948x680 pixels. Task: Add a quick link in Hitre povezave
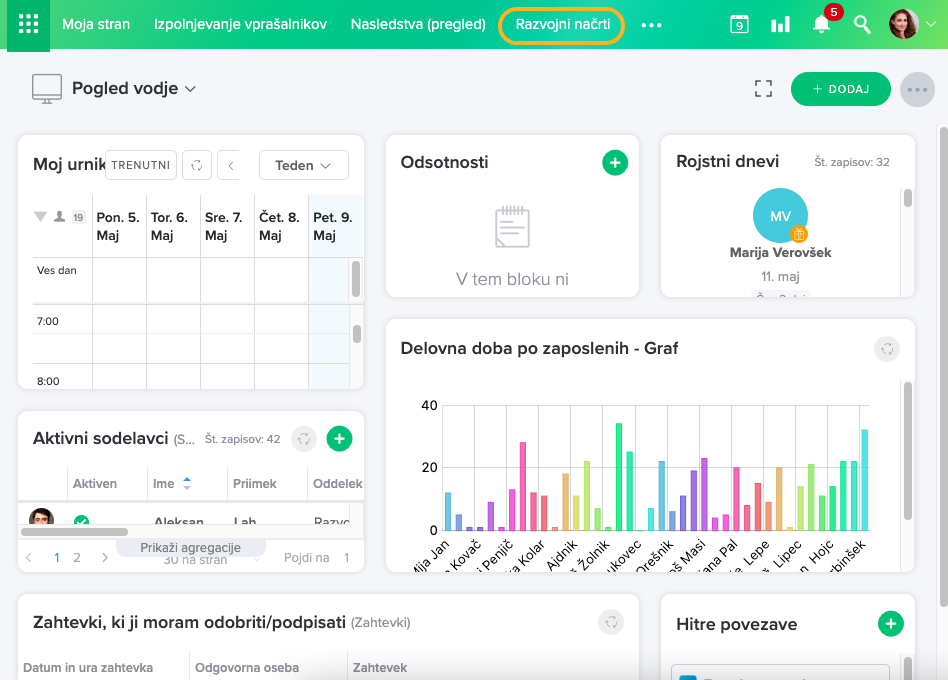coord(890,624)
